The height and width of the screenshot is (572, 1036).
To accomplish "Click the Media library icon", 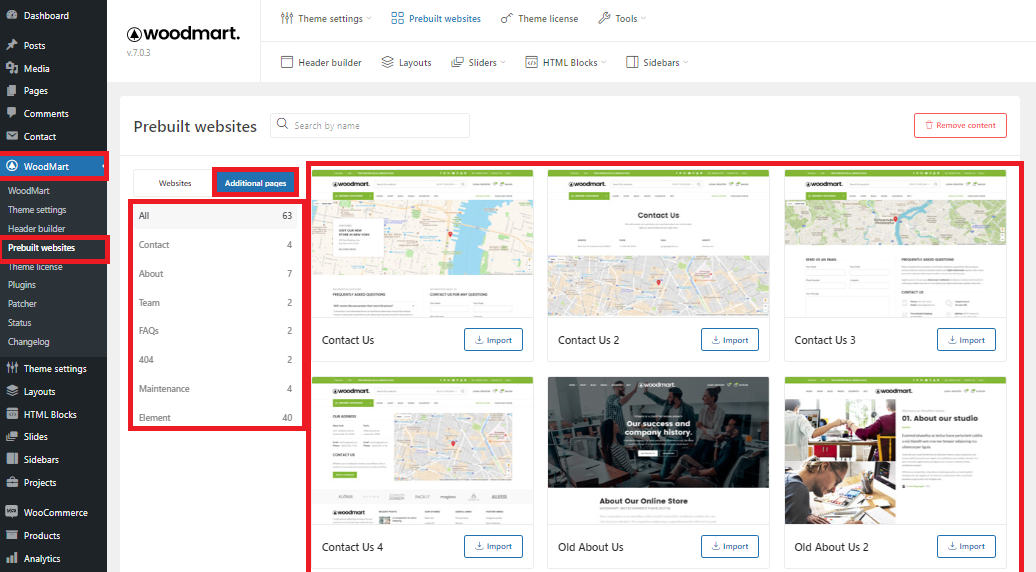I will pyautogui.click(x=12, y=68).
